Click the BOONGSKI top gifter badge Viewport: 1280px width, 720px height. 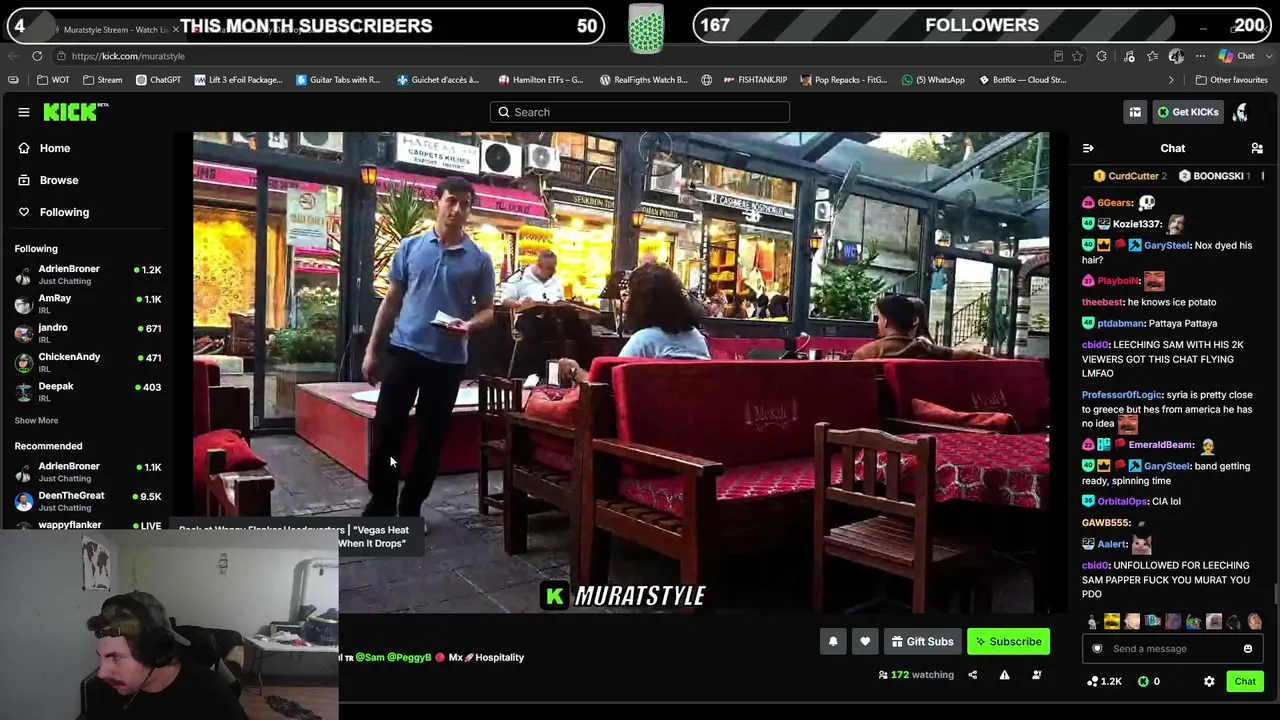point(1215,176)
